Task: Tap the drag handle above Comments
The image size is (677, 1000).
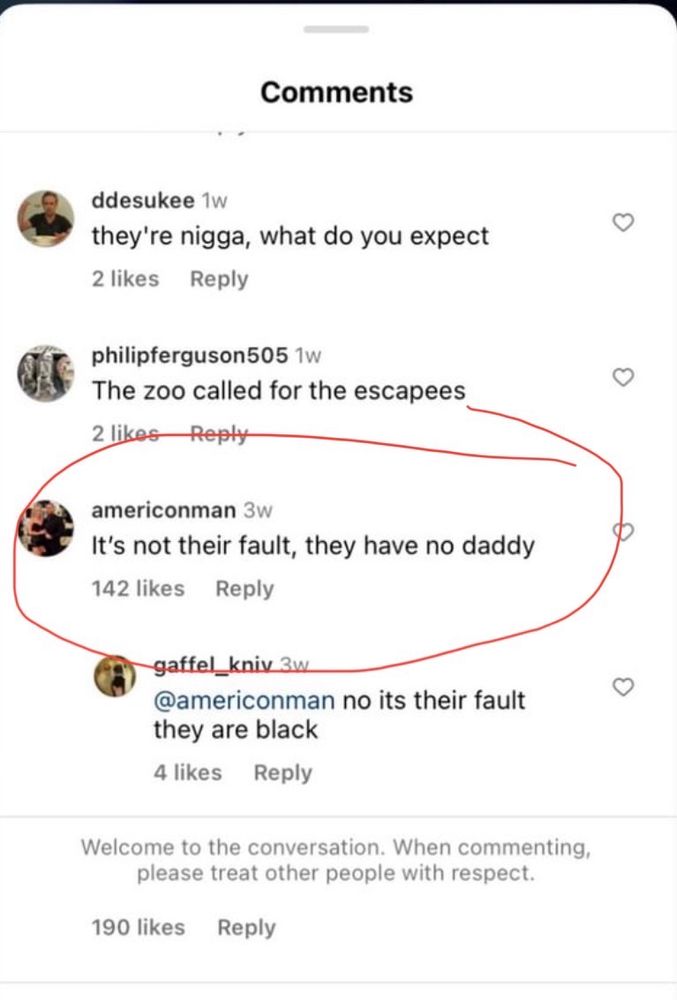Action: 336,29
